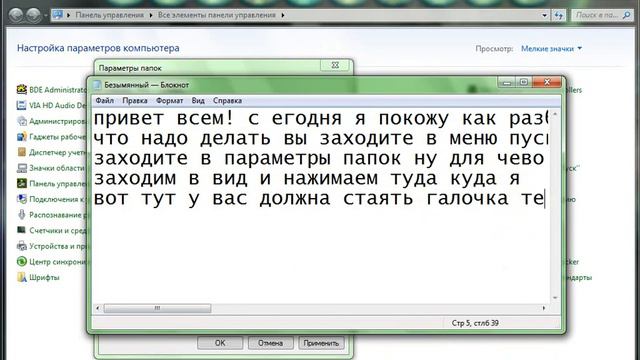The image size is (640, 360).
Task: Click the line starting 'заходите в параметры папок'
Action: (320, 159)
